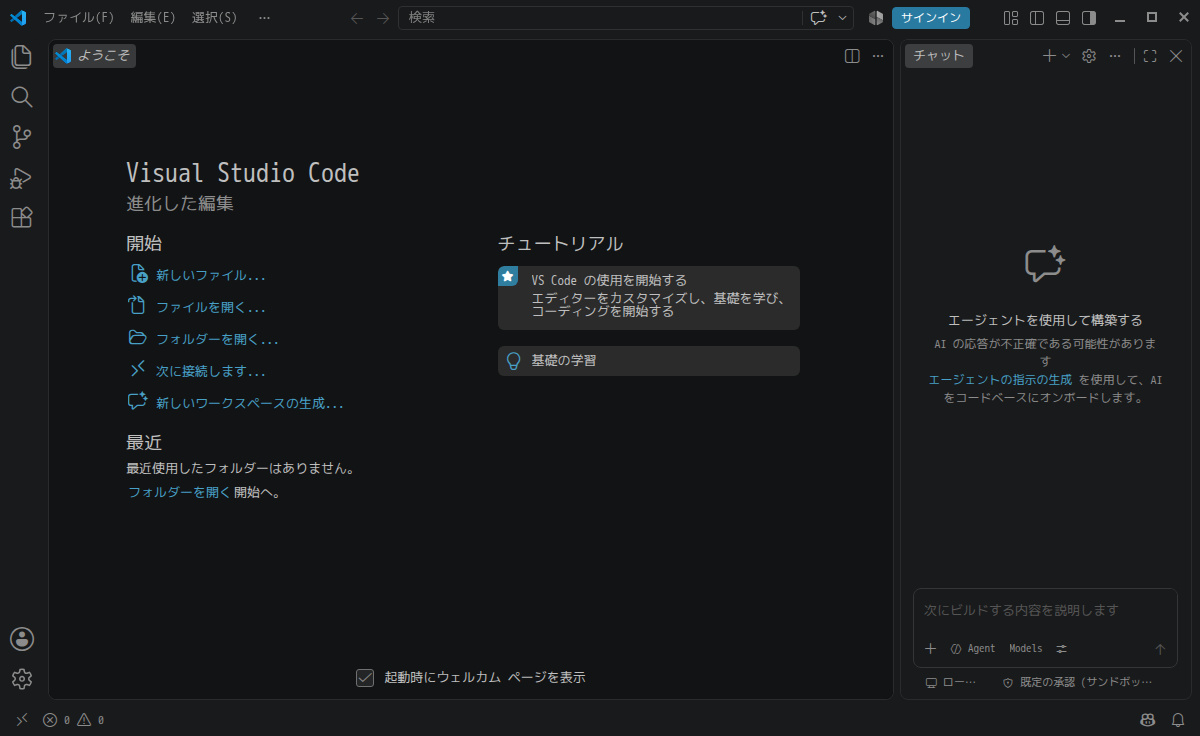The image size is (1200, 736).
Task: Open the Manage gear at bottom left
Action: click(22, 679)
